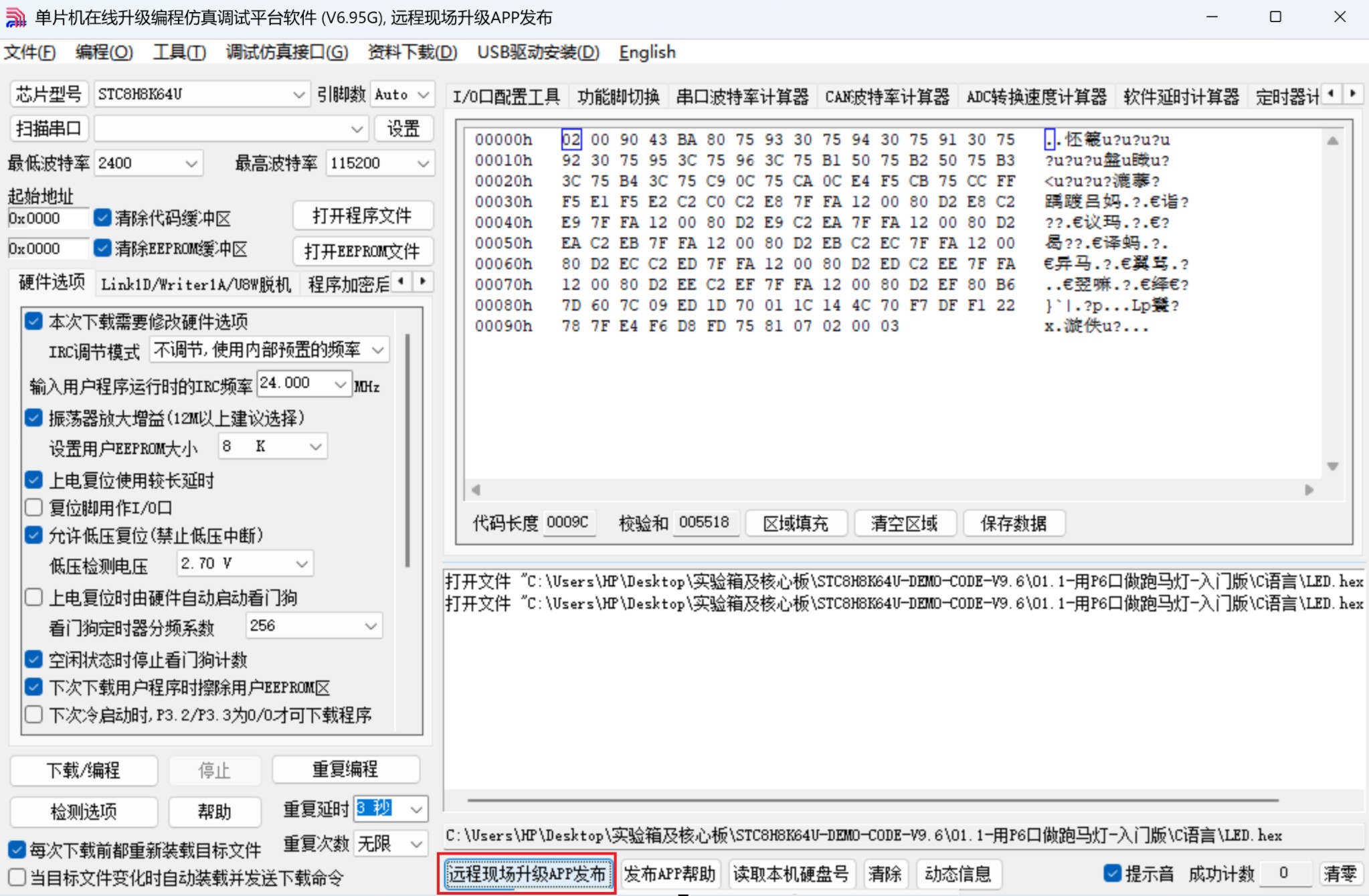Switch to I/O口配置工具 tab
Viewport: 1369px width, 896px height.
(x=506, y=97)
